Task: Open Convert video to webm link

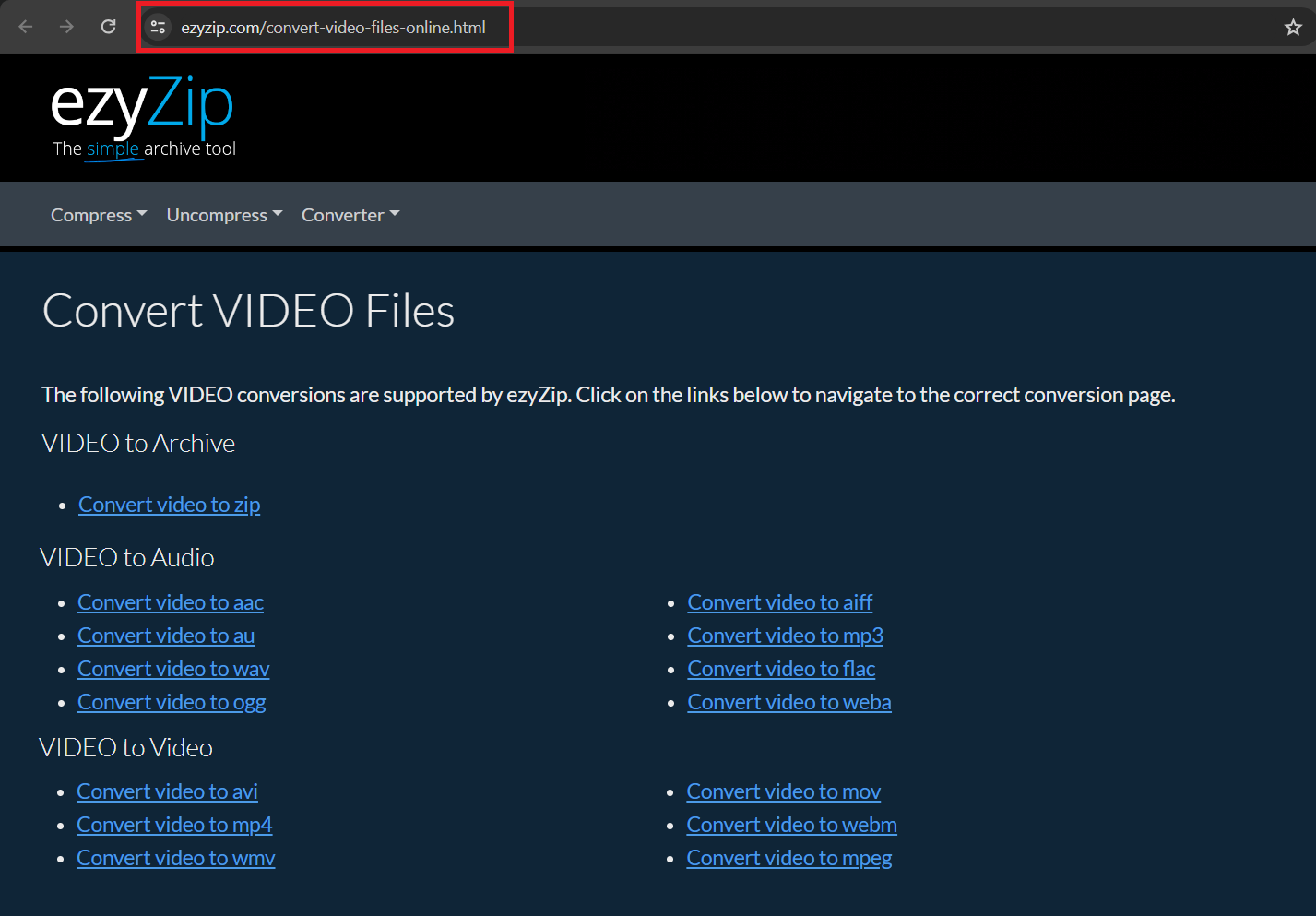Action: 792,825
